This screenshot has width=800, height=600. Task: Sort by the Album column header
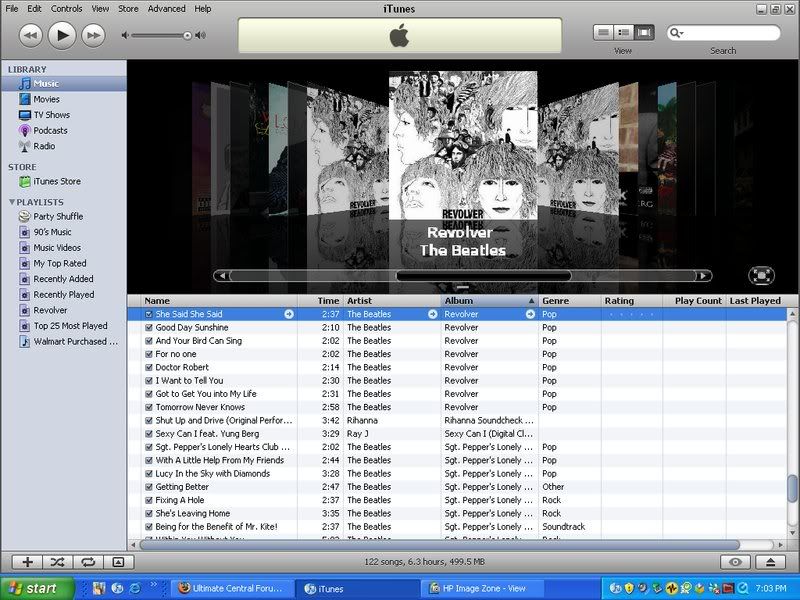[489, 301]
